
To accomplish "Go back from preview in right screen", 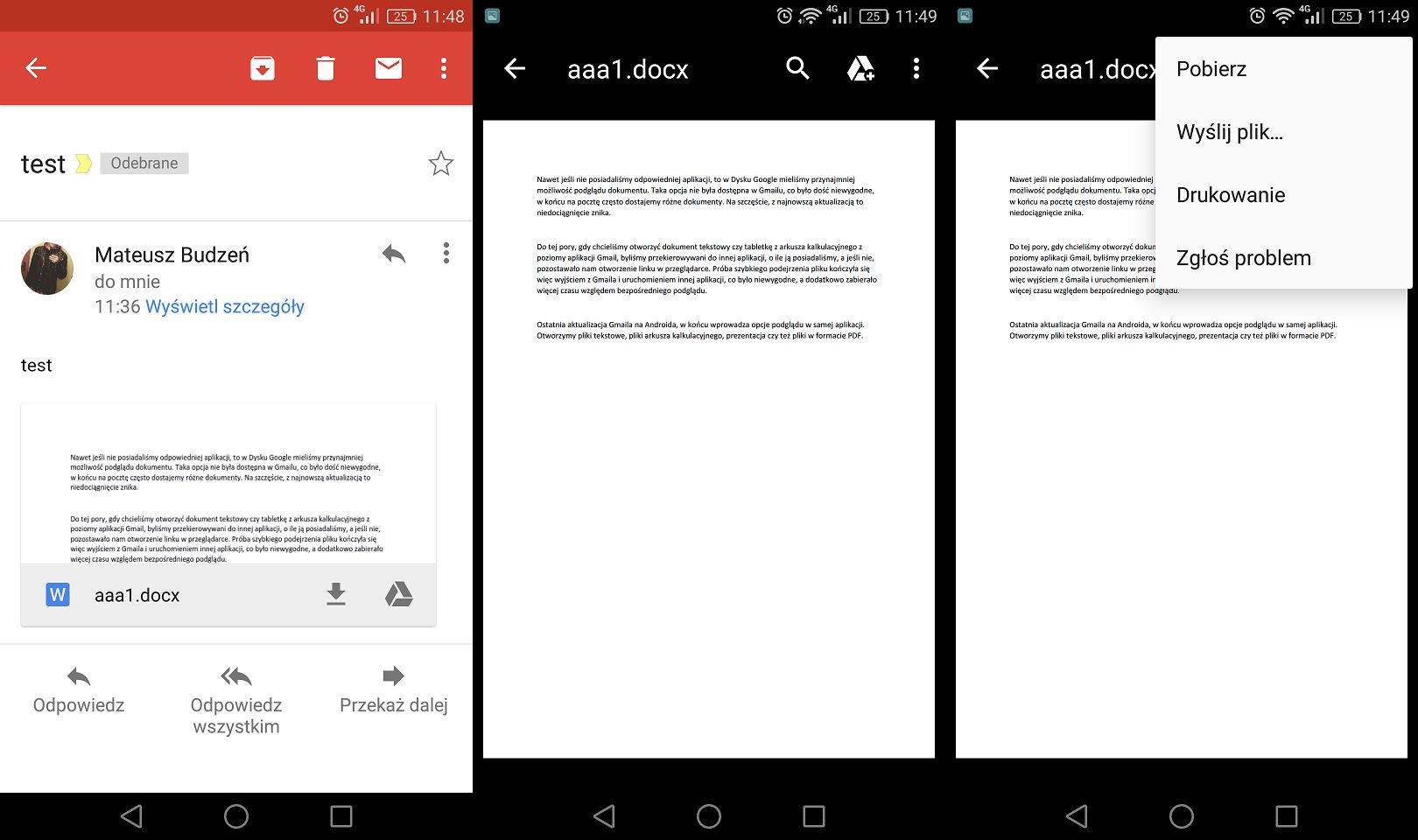I will [987, 68].
